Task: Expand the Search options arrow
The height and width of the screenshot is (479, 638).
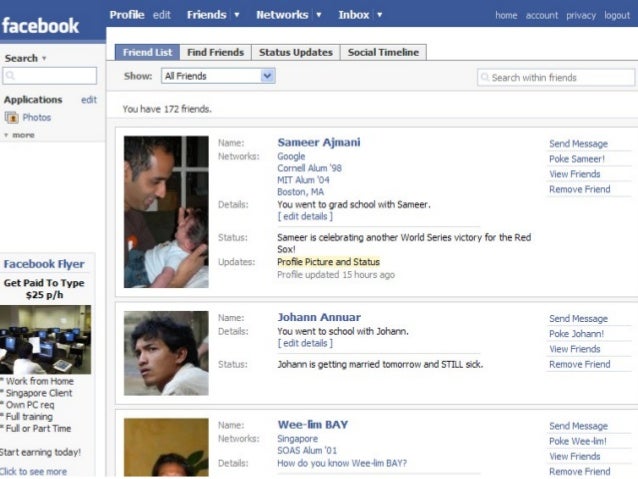Action: (44, 59)
